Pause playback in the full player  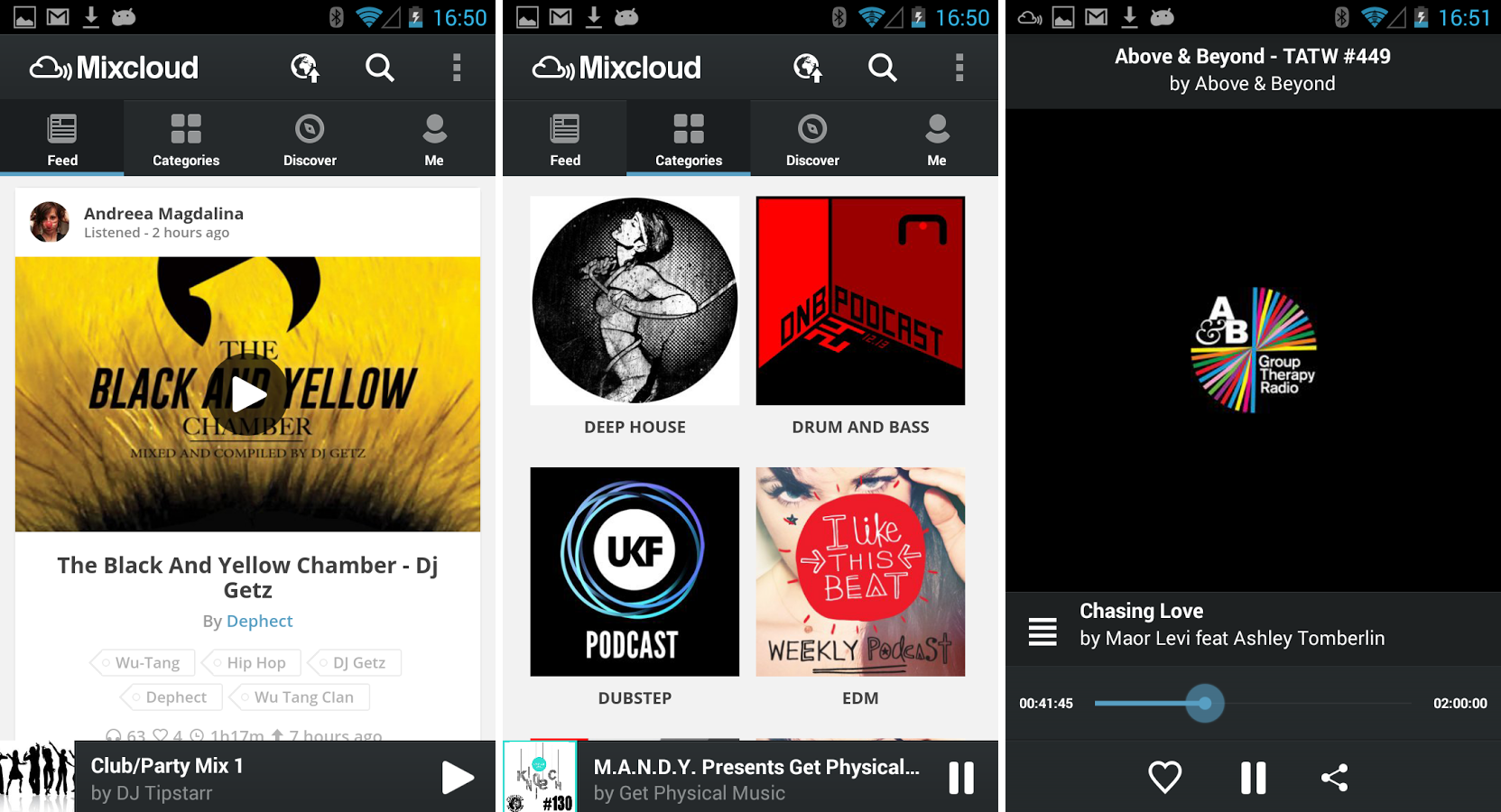[x=1254, y=777]
